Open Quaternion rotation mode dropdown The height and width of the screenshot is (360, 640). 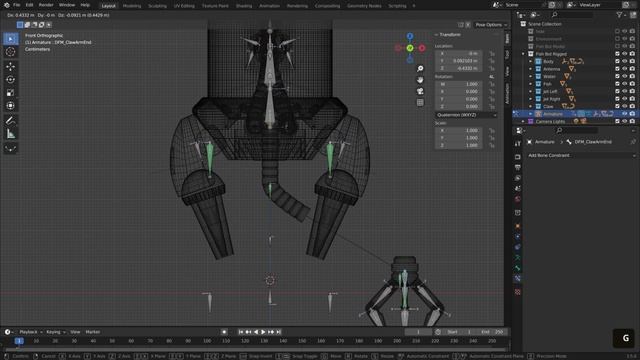tap(466, 115)
